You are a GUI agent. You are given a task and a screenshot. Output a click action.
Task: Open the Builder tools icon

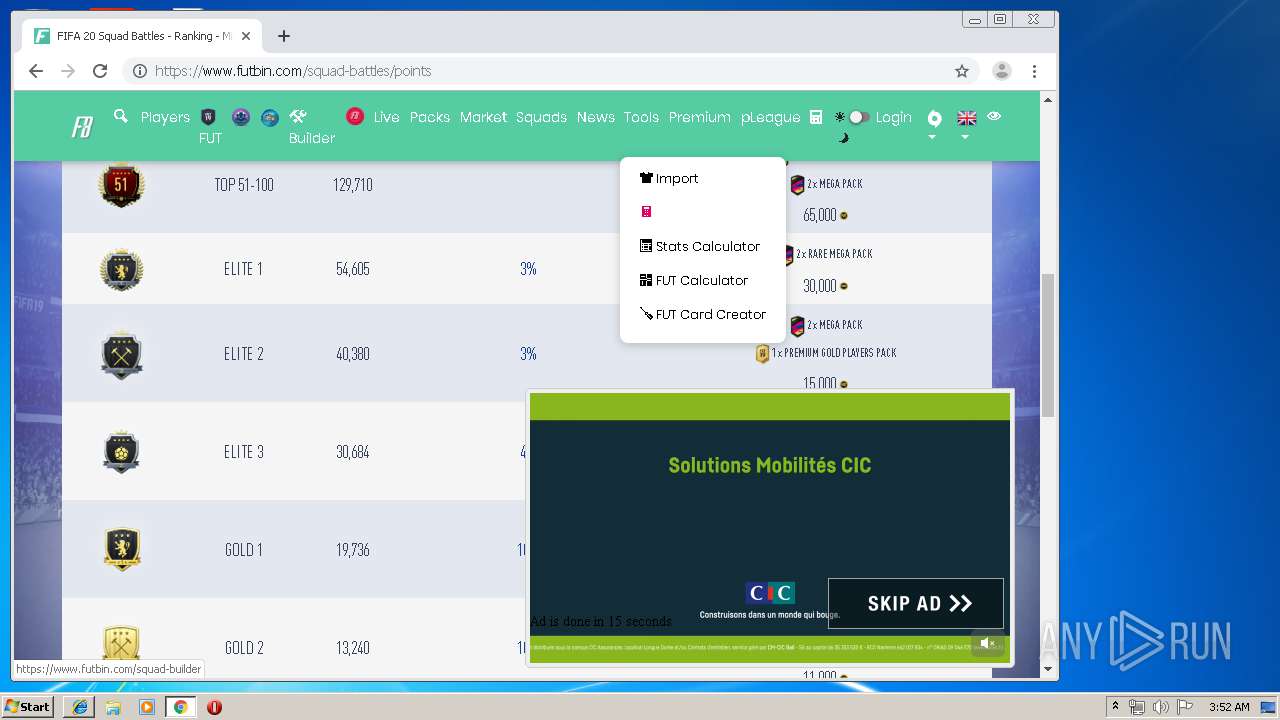298,117
